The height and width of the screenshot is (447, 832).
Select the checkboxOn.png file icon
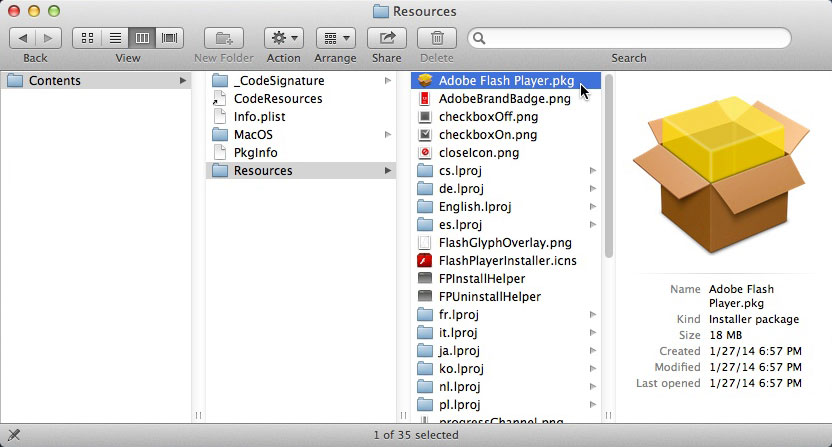(424, 135)
